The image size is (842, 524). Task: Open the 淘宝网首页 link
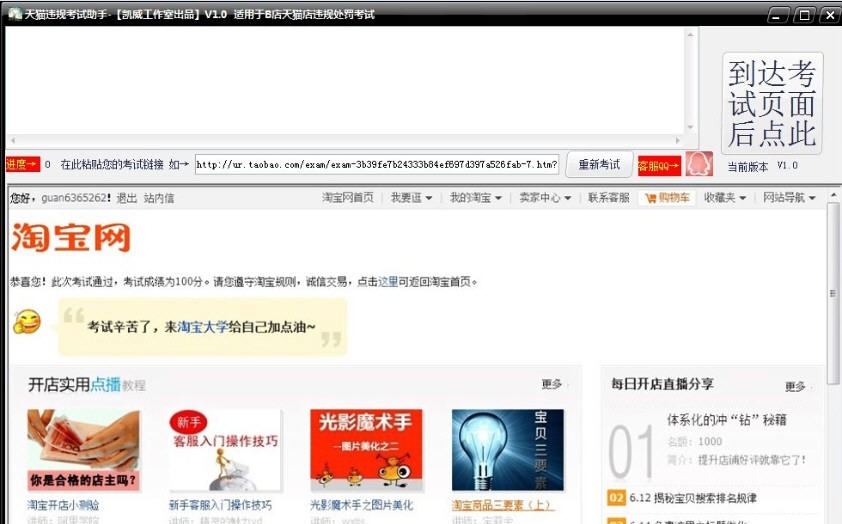click(x=348, y=198)
